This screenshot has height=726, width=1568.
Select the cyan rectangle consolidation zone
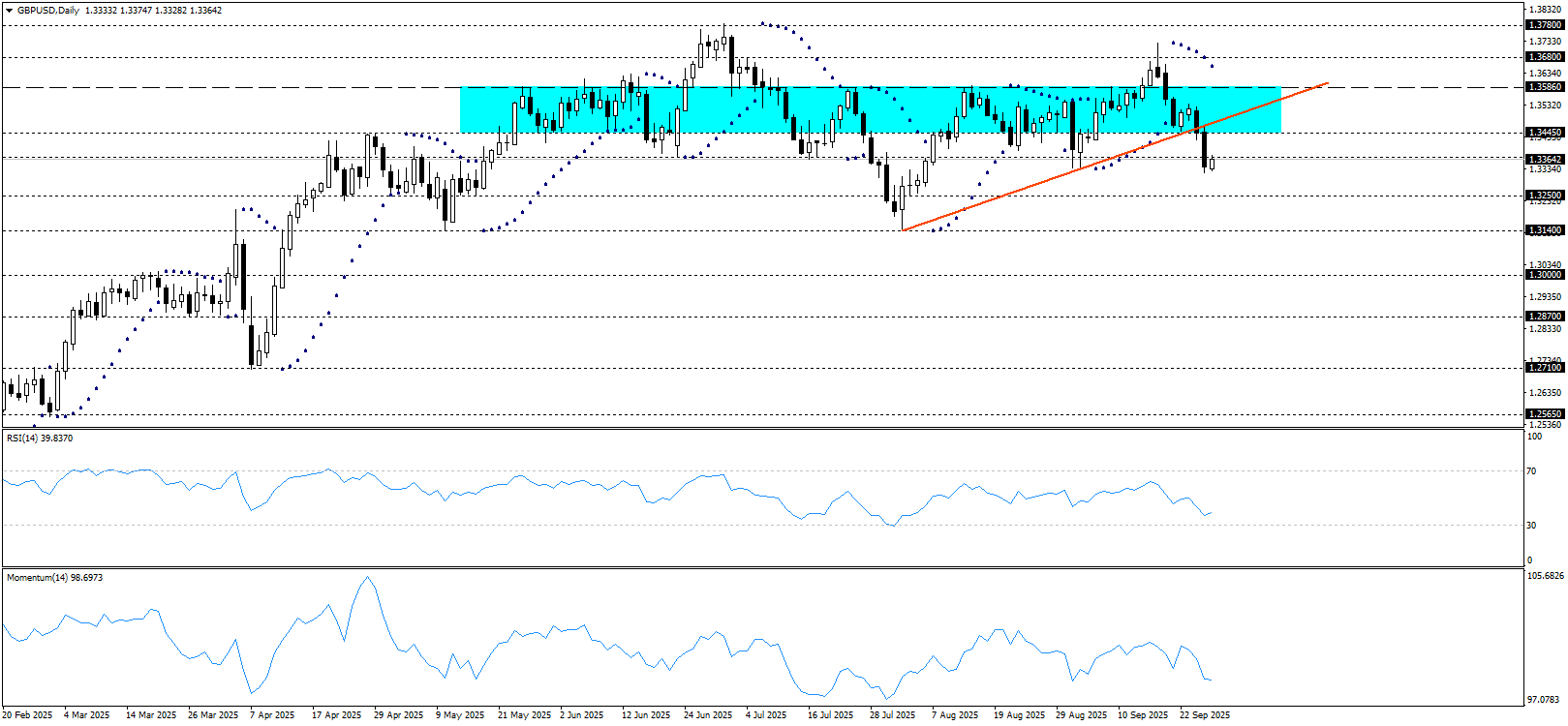pos(870,109)
